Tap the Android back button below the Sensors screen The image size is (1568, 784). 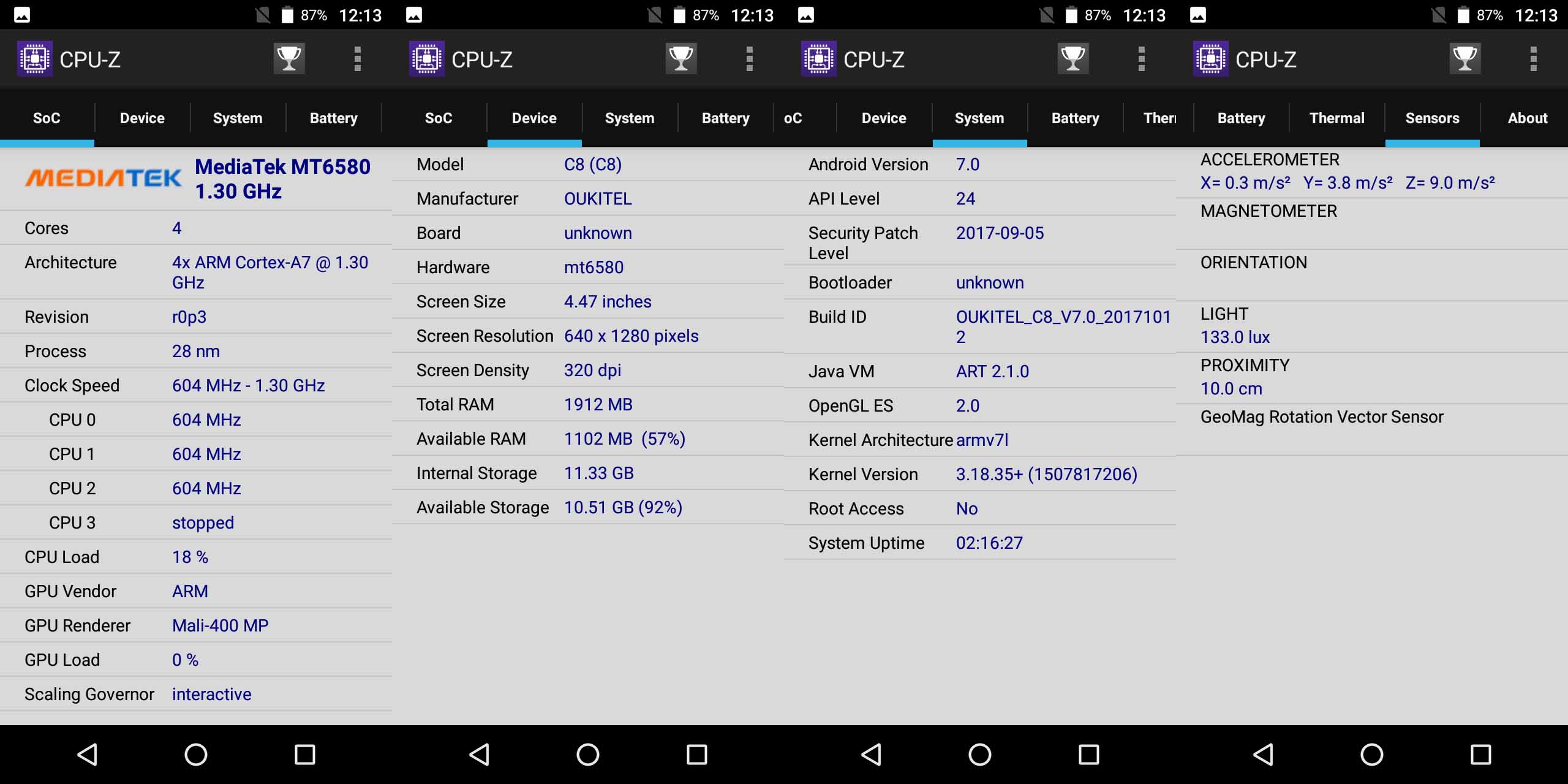coord(1264,755)
